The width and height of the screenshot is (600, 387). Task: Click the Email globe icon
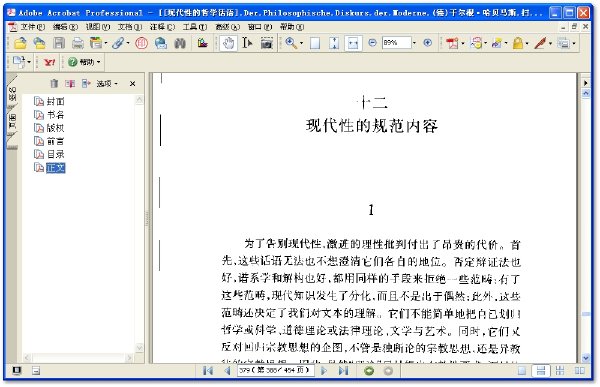161,43
